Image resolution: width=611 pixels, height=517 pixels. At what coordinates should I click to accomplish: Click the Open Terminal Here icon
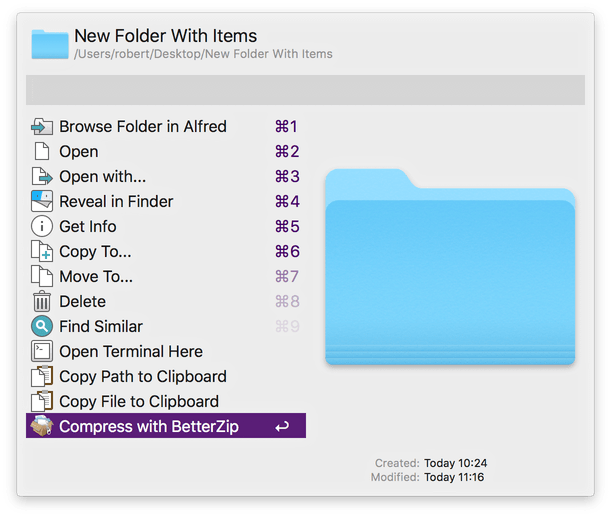tap(42, 352)
